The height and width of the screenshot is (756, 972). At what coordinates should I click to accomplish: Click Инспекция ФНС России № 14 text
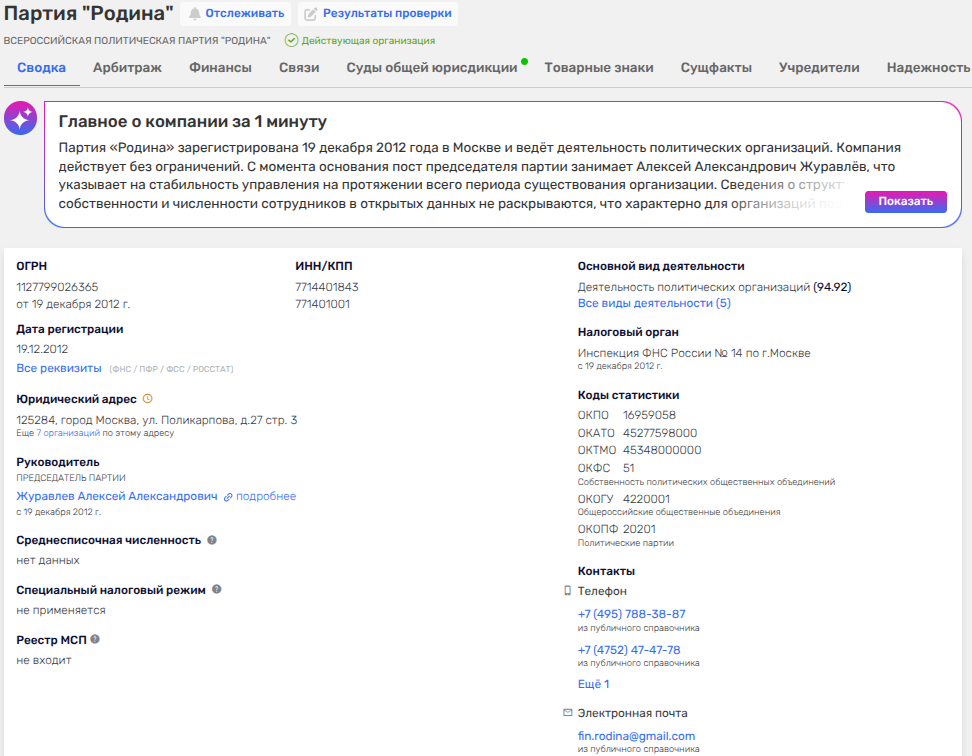(694, 353)
